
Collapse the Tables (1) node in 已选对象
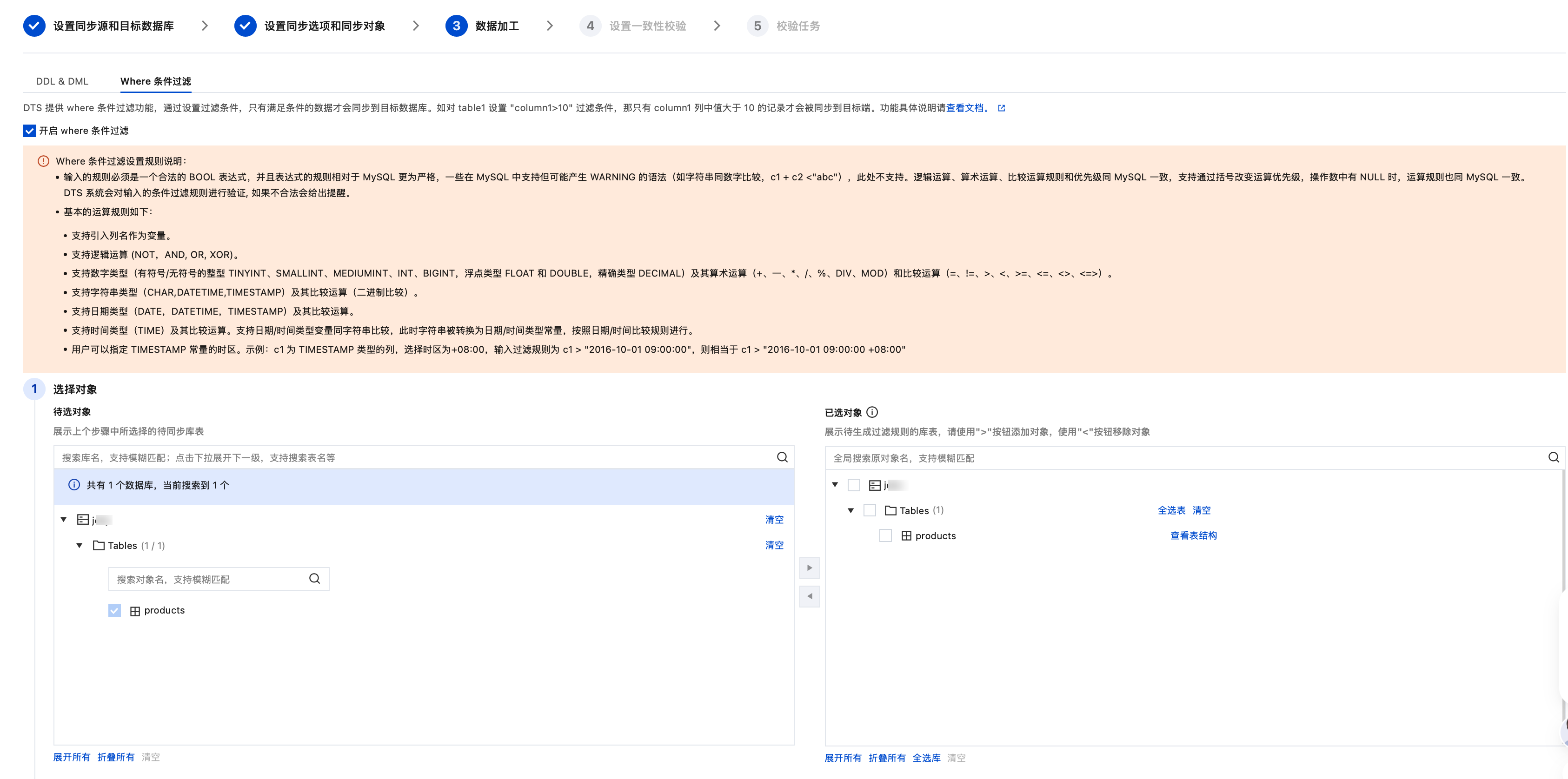(851, 511)
